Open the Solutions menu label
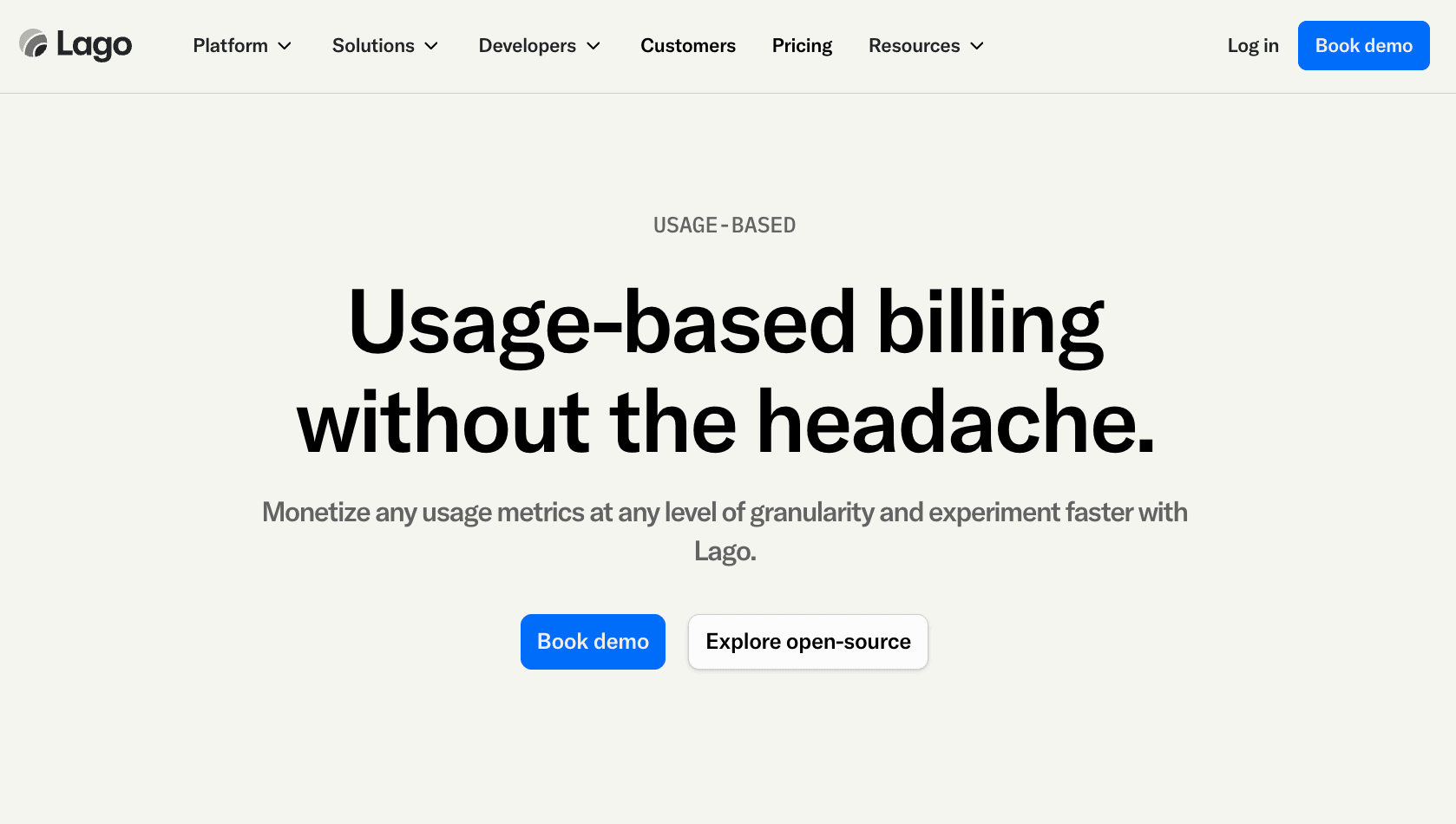This screenshot has height=824, width=1456. click(373, 46)
